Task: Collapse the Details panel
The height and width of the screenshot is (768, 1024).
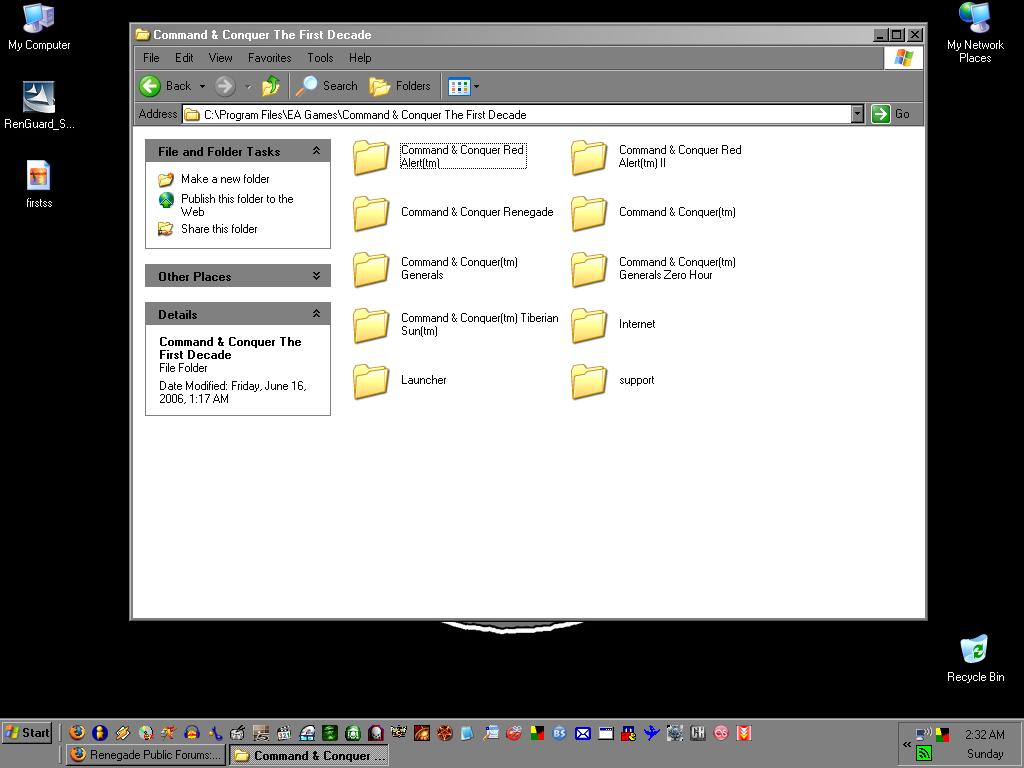Action: click(316, 314)
